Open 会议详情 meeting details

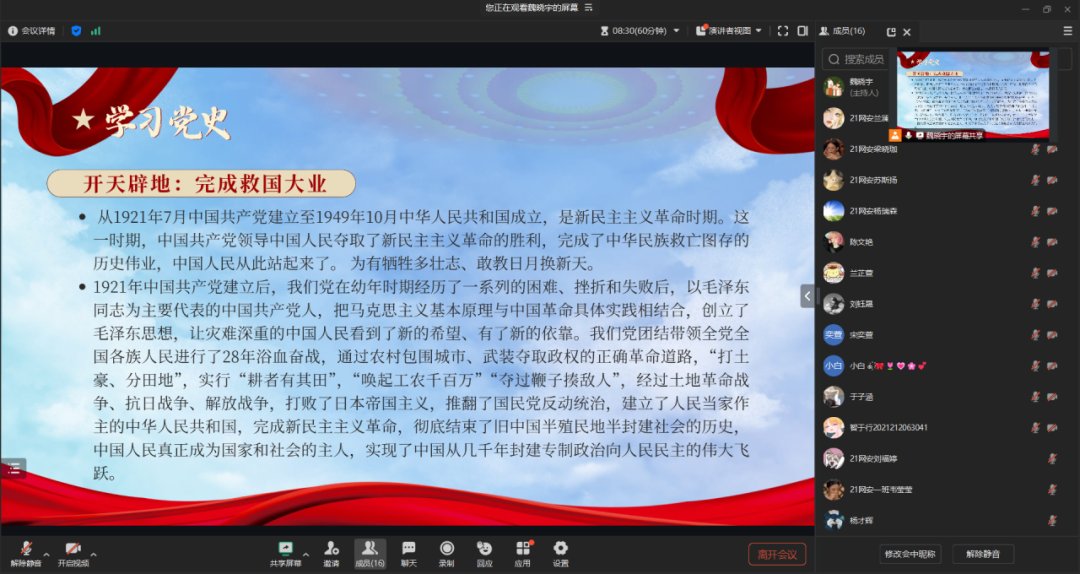pyautogui.click(x=32, y=31)
